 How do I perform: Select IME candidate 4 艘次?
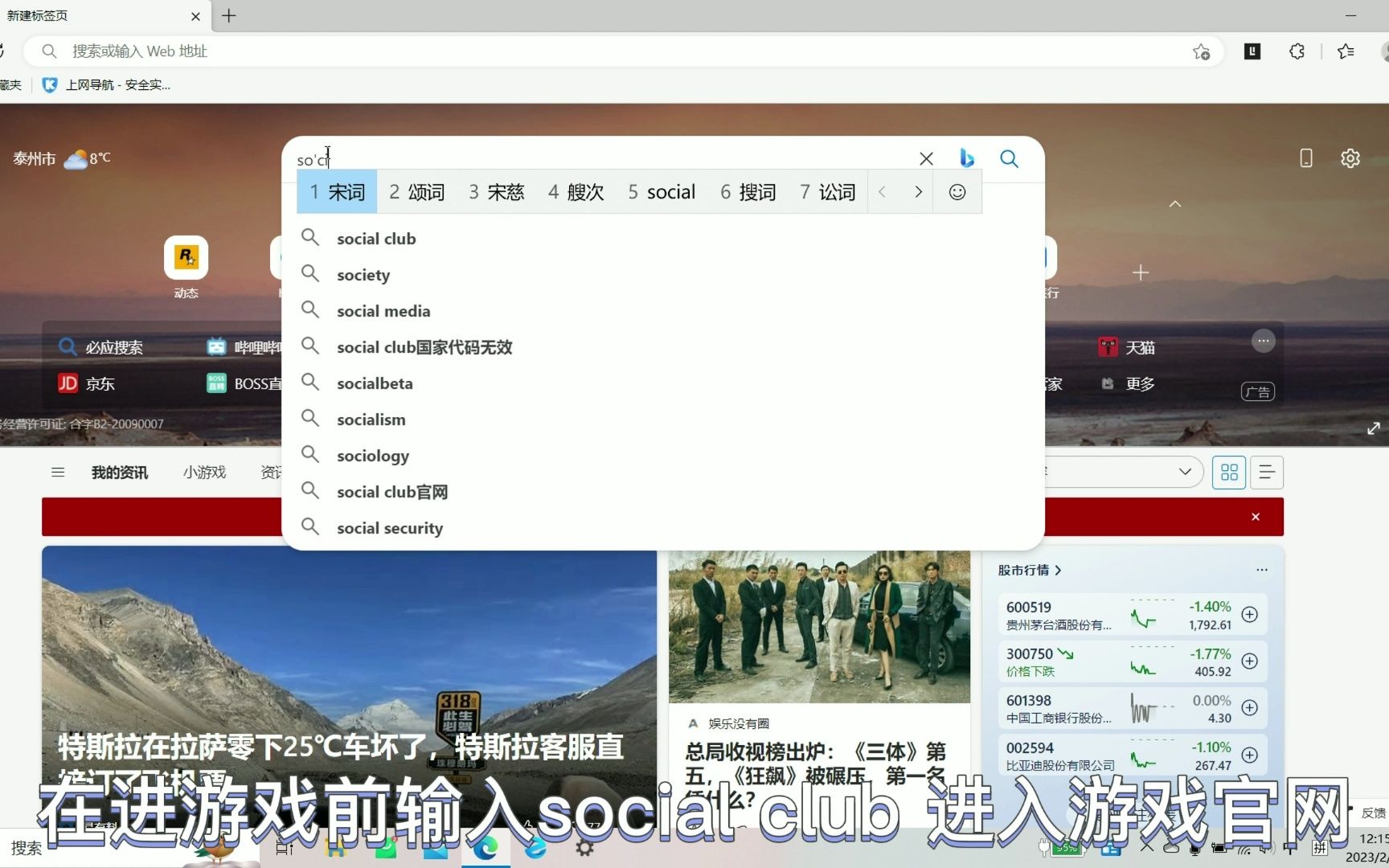[x=576, y=192]
